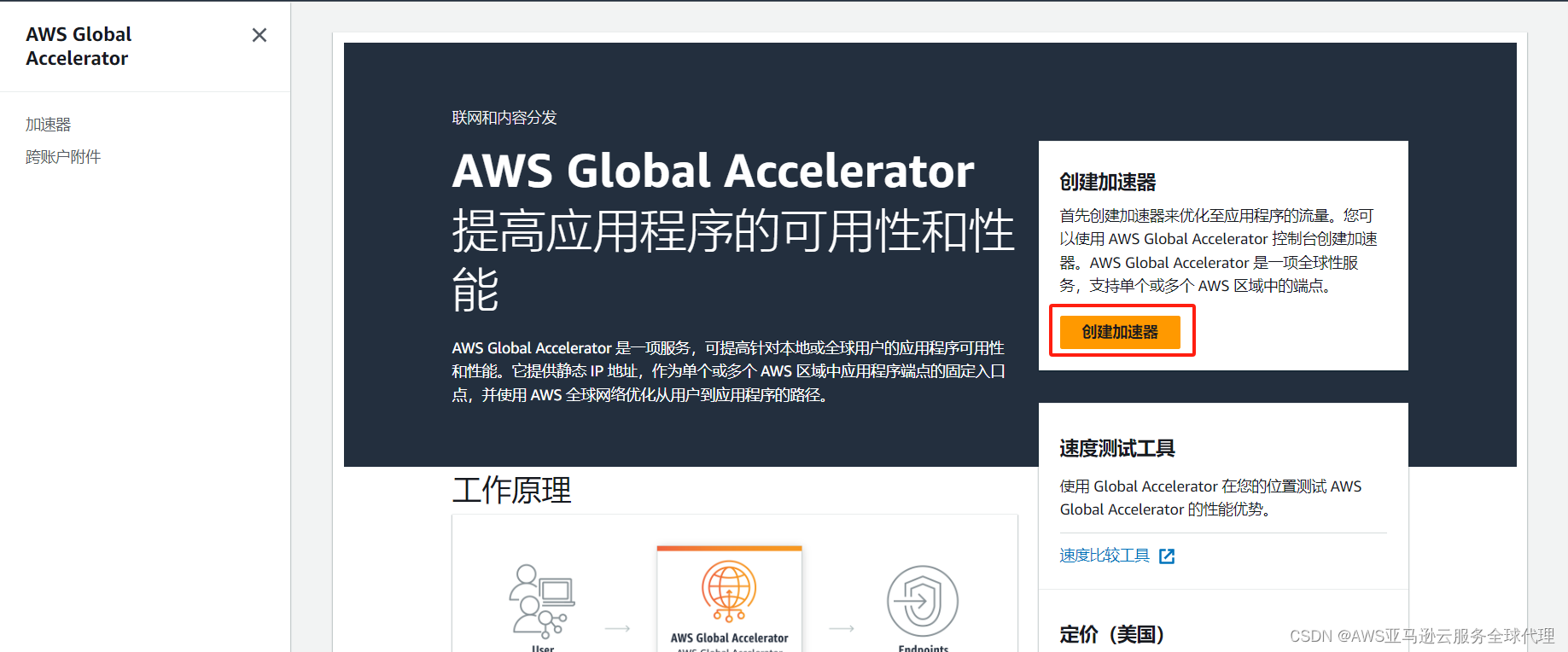
Task: Open the 加速器 sidebar link
Action: pos(49,125)
